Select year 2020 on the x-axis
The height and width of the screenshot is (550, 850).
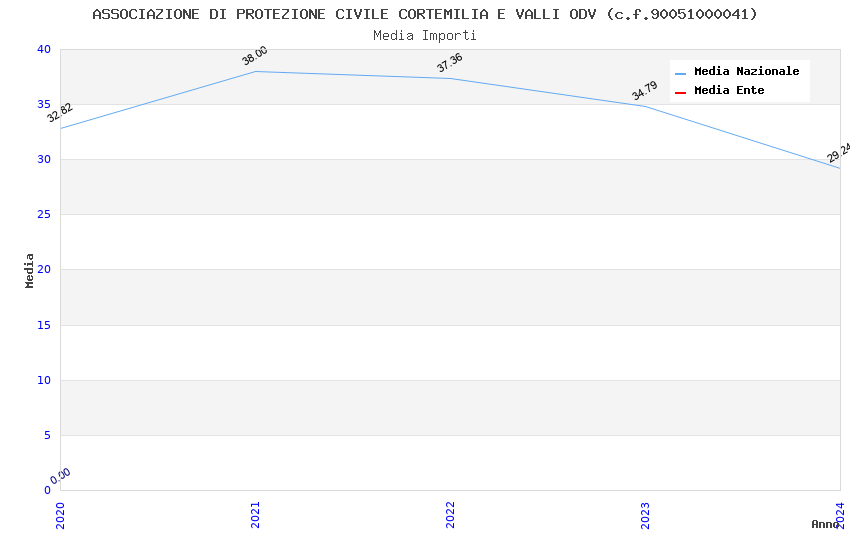[60, 515]
